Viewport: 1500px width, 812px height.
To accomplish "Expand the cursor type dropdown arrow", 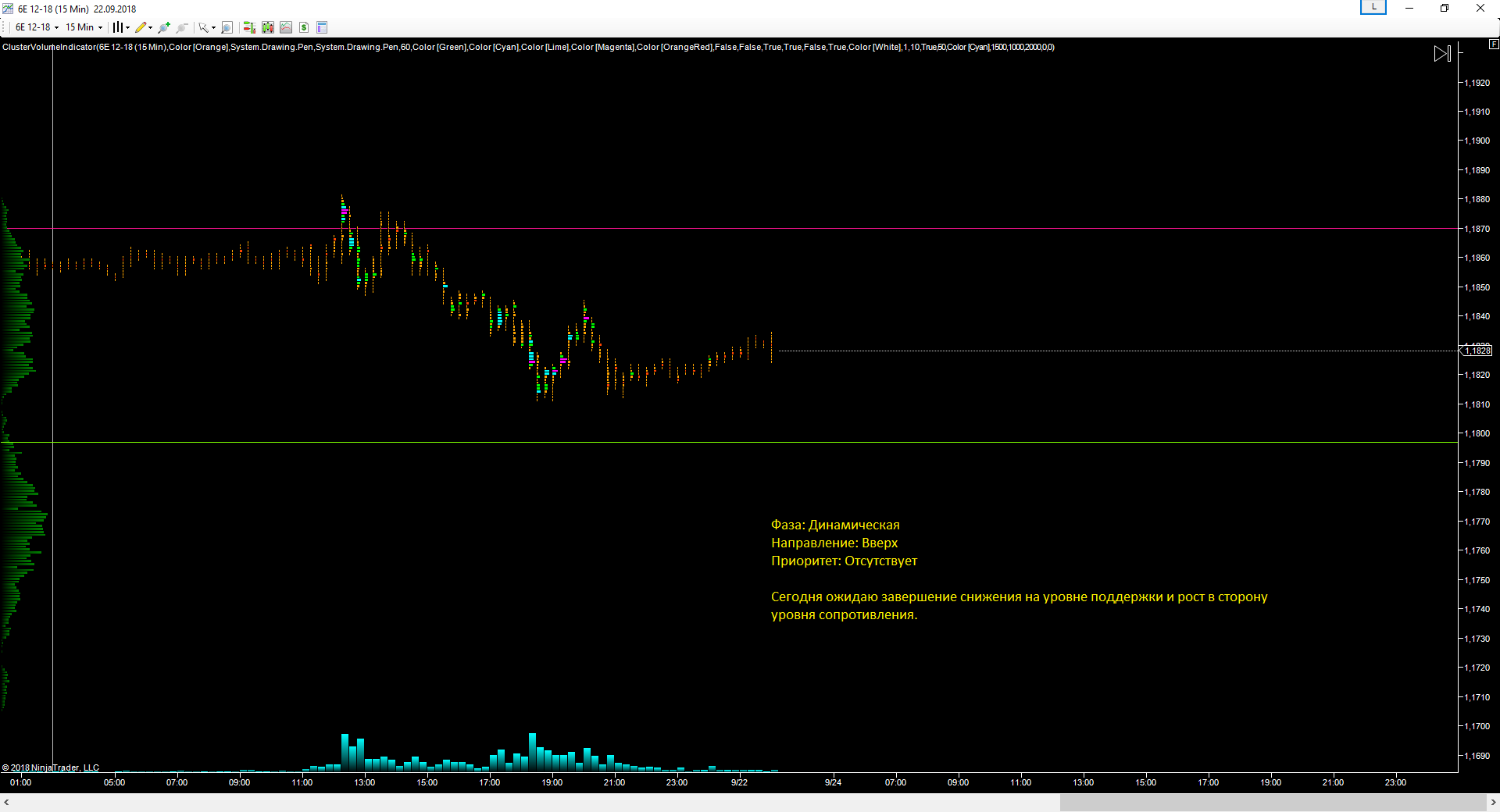I will pos(213,27).
